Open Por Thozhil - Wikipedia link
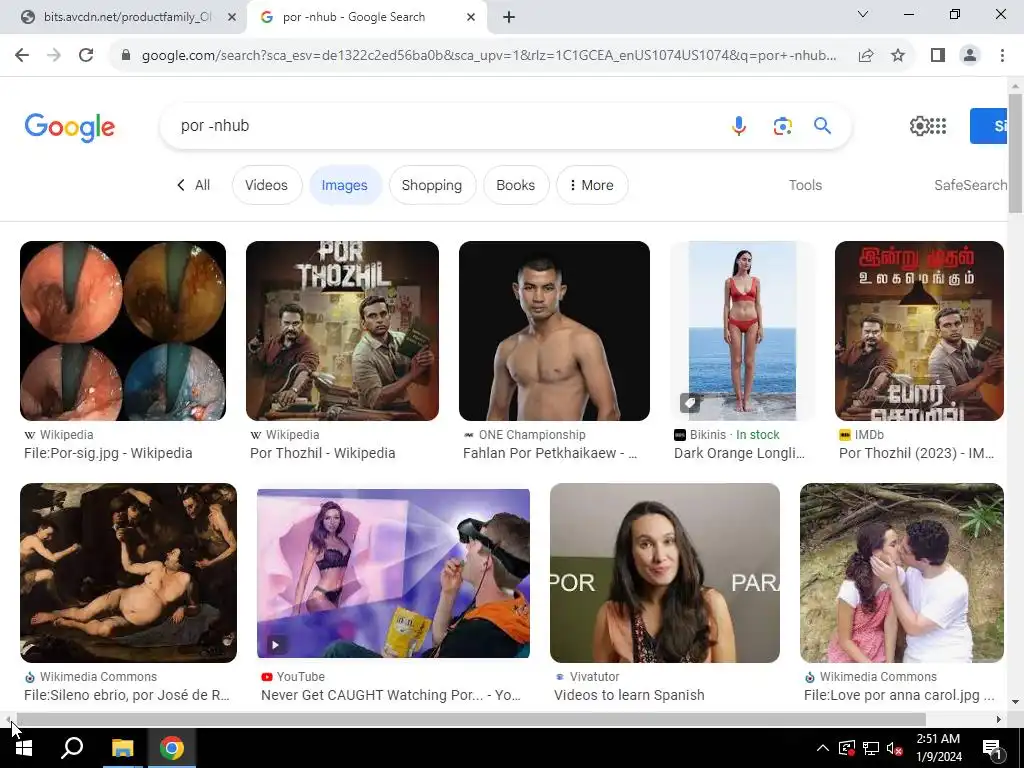 pos(323,453)
